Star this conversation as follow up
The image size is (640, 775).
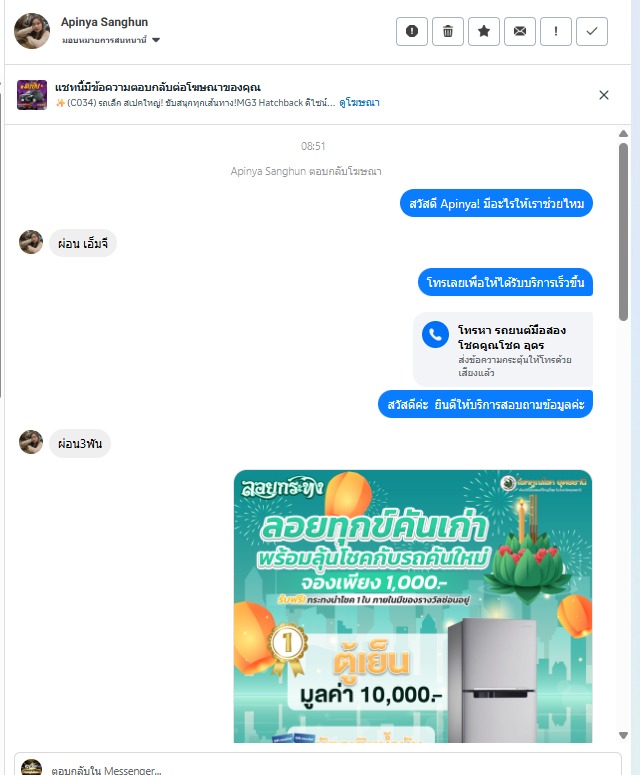coord(484,31)
